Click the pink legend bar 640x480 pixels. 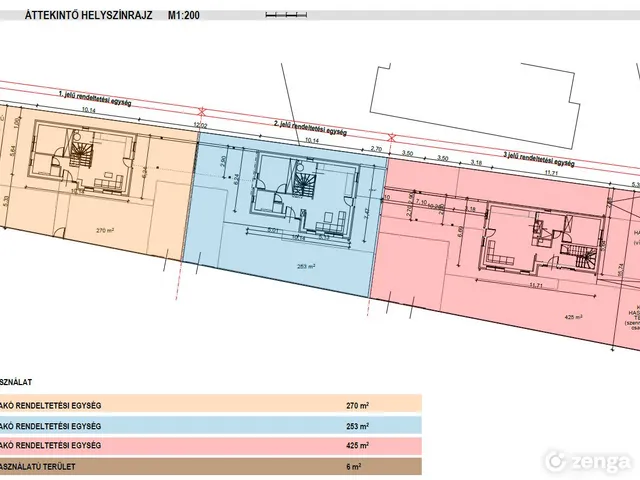[211, 445]
